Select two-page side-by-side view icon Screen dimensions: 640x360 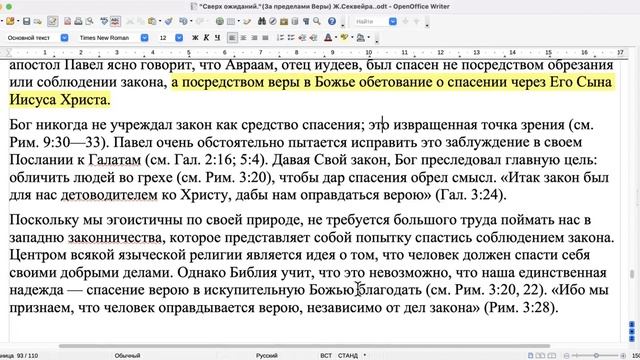[x=540, y=356]
